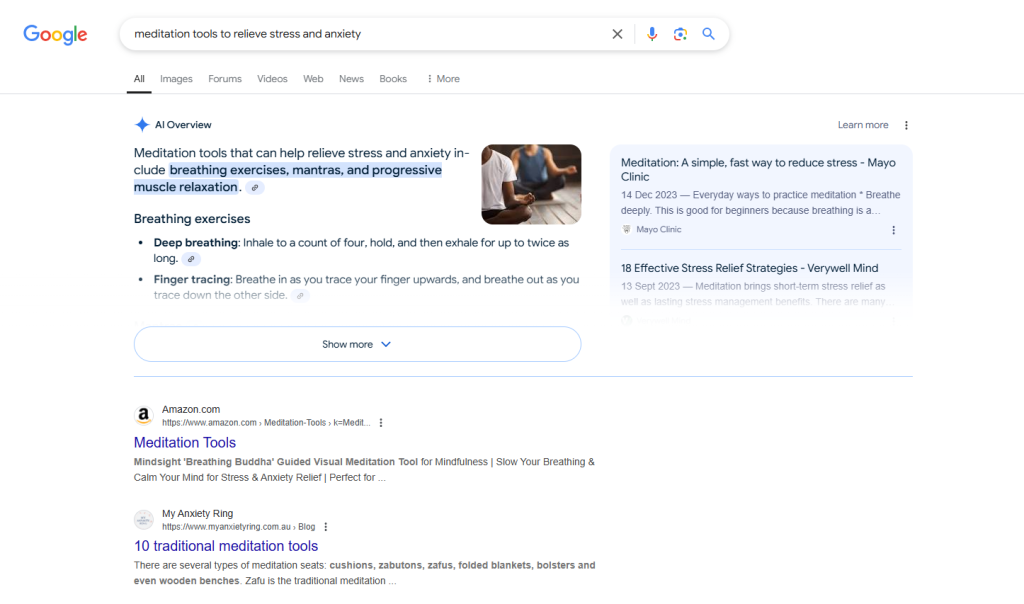The width and height of the screenshot is (1024, 604).
Task: Open the 10 traditional meditation tools result
Action: (224, 546)
